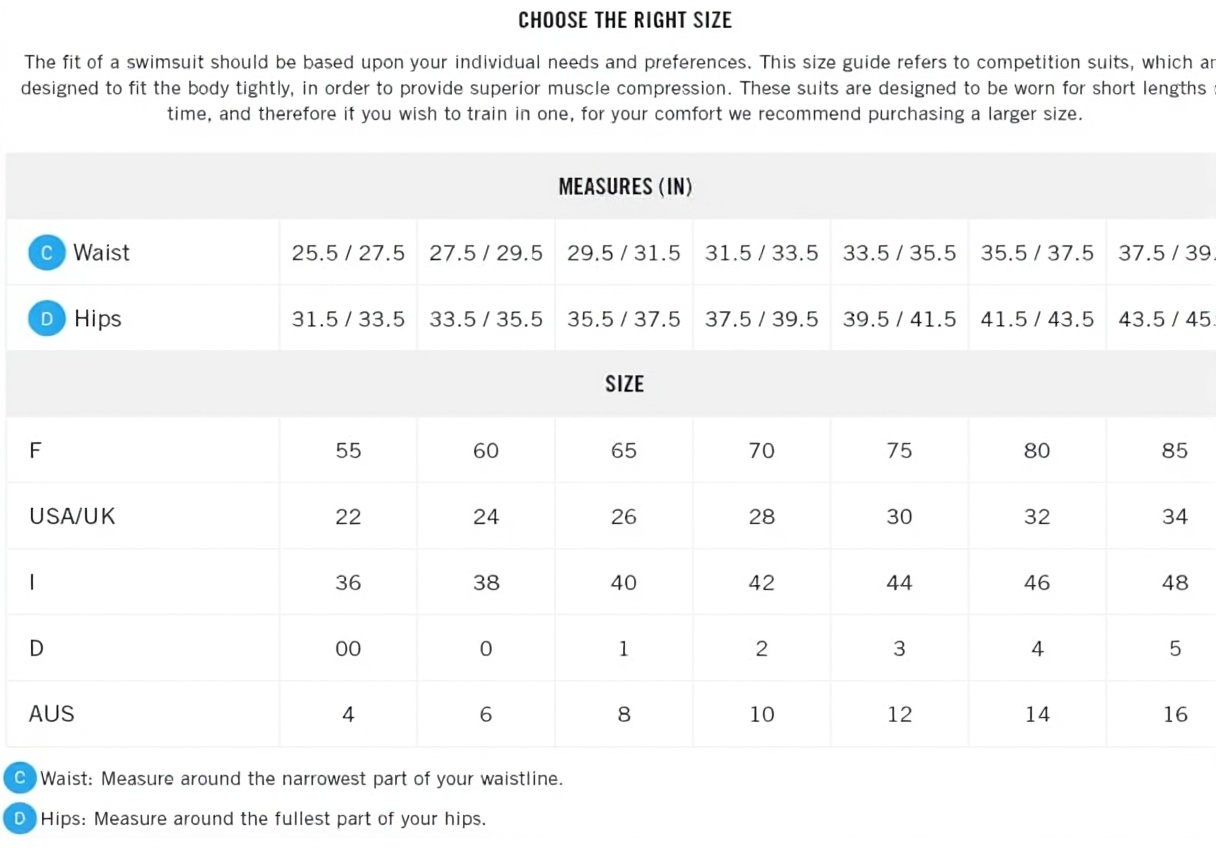The width and height of the screenshot is (1216, 848).
Task: Click the MEASURES (IN) table header
Action: click(x=625, y=187)
